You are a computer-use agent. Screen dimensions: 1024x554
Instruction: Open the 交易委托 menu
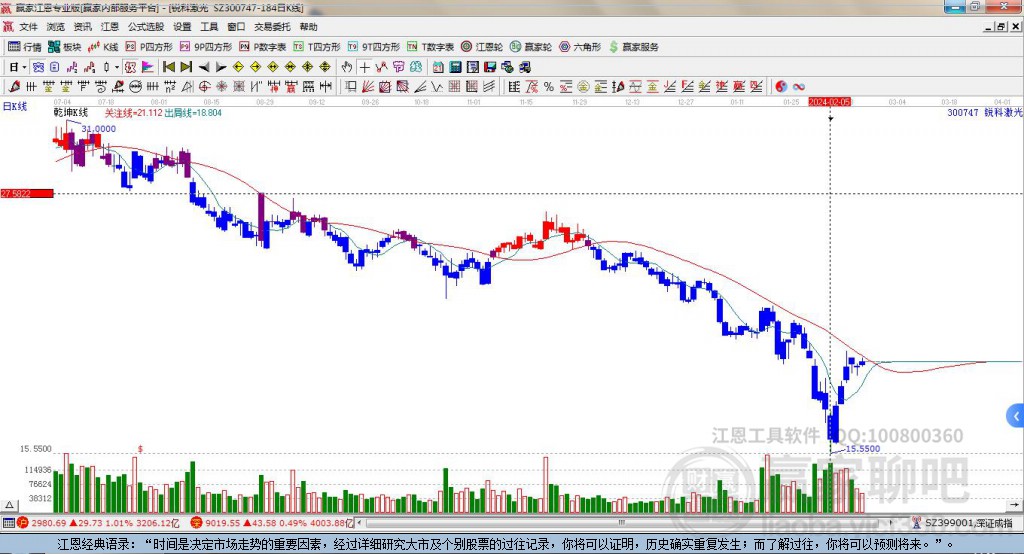(272, 27)
